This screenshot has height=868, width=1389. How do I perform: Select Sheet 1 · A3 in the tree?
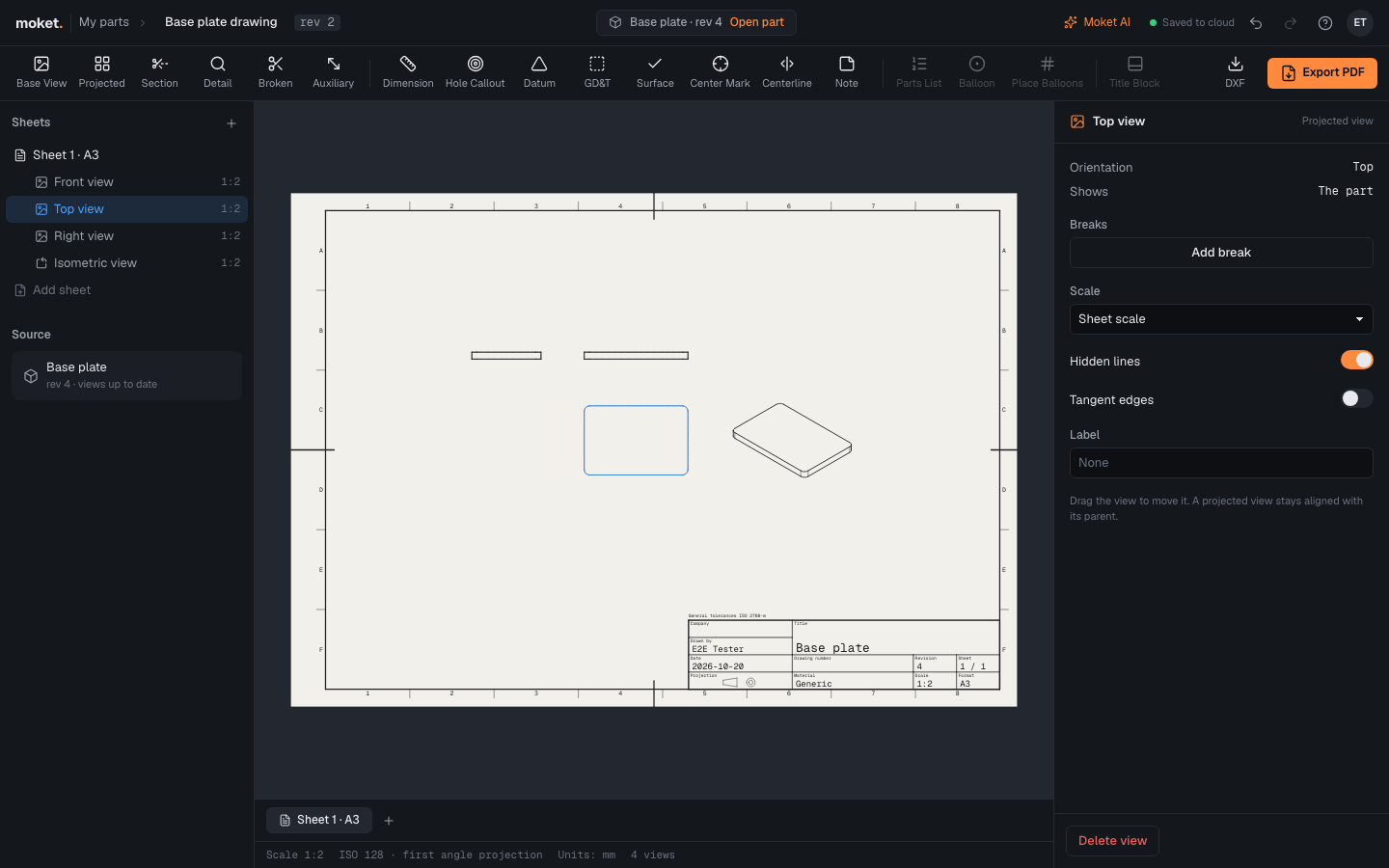[x=126, y=155]
